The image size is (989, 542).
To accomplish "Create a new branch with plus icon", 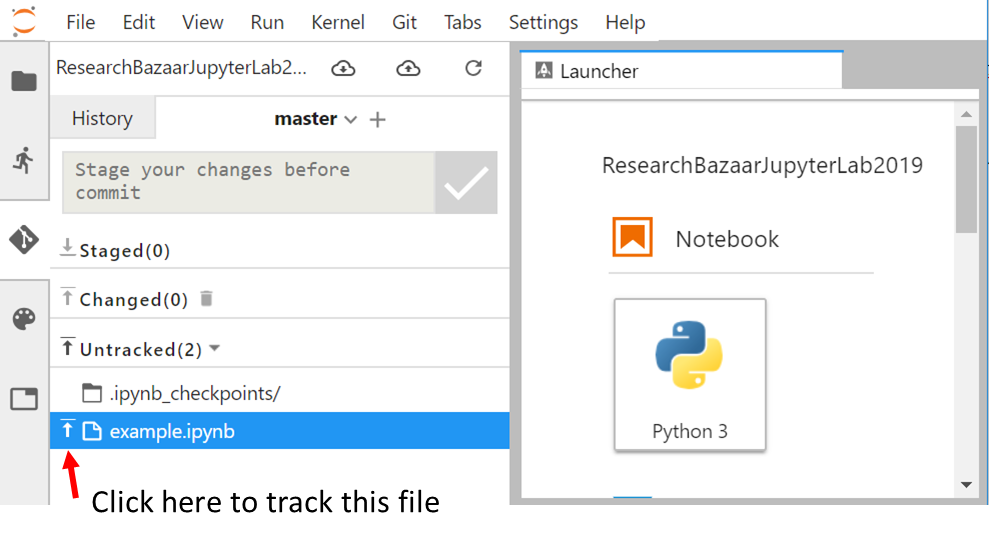I will (377, 119).
